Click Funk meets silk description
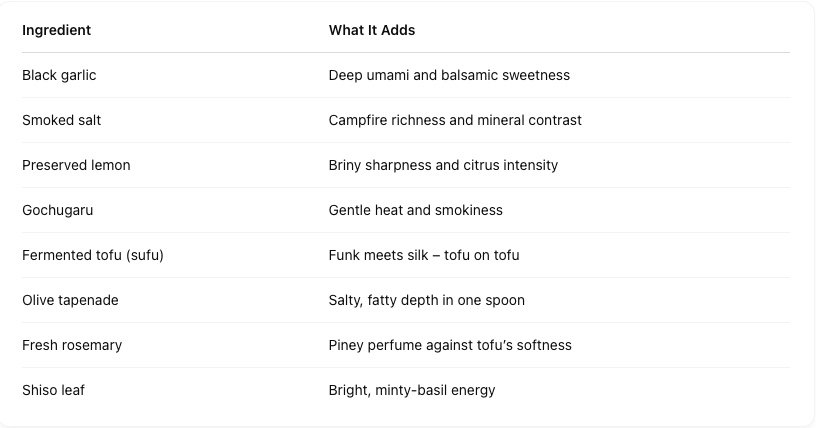The image size is (816, 428). (x=424, y=256)
